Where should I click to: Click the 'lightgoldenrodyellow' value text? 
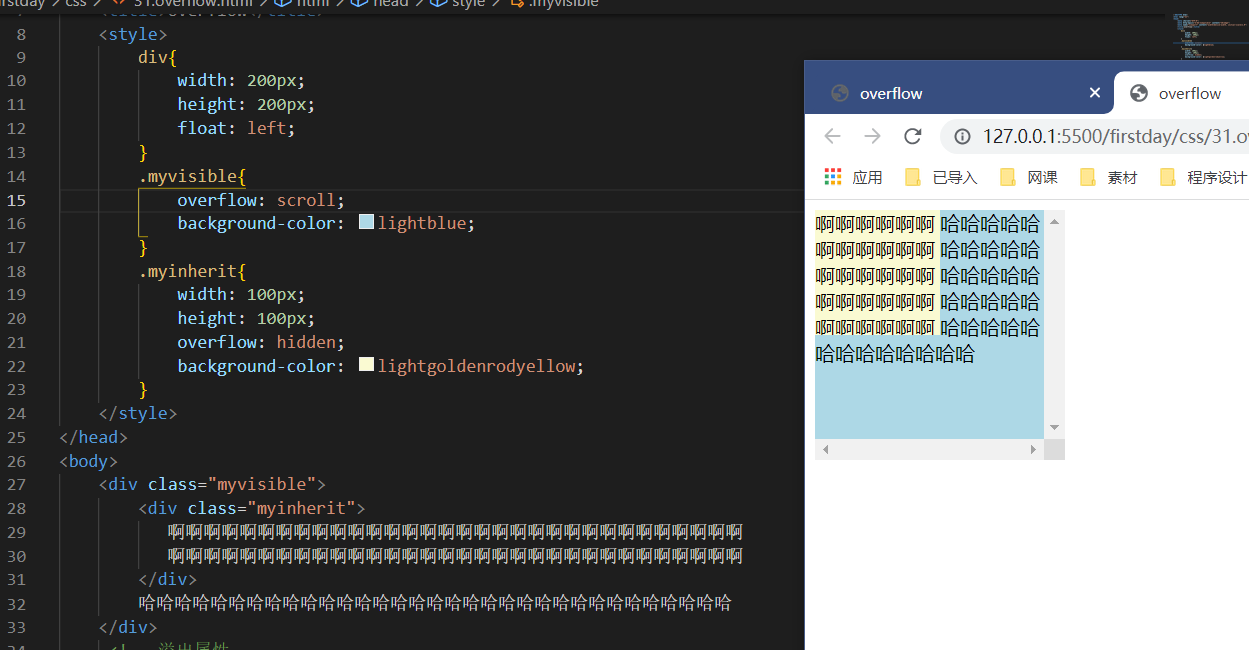[x=477, y=366]
